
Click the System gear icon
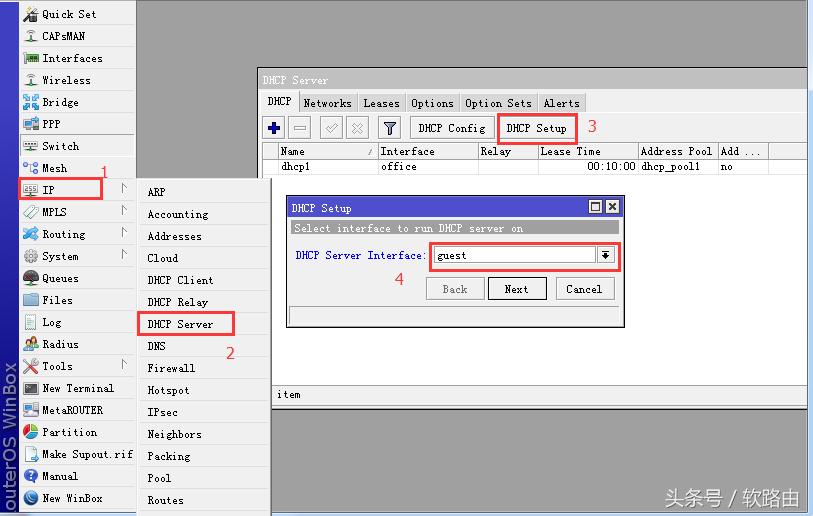(x=31, y=256)
